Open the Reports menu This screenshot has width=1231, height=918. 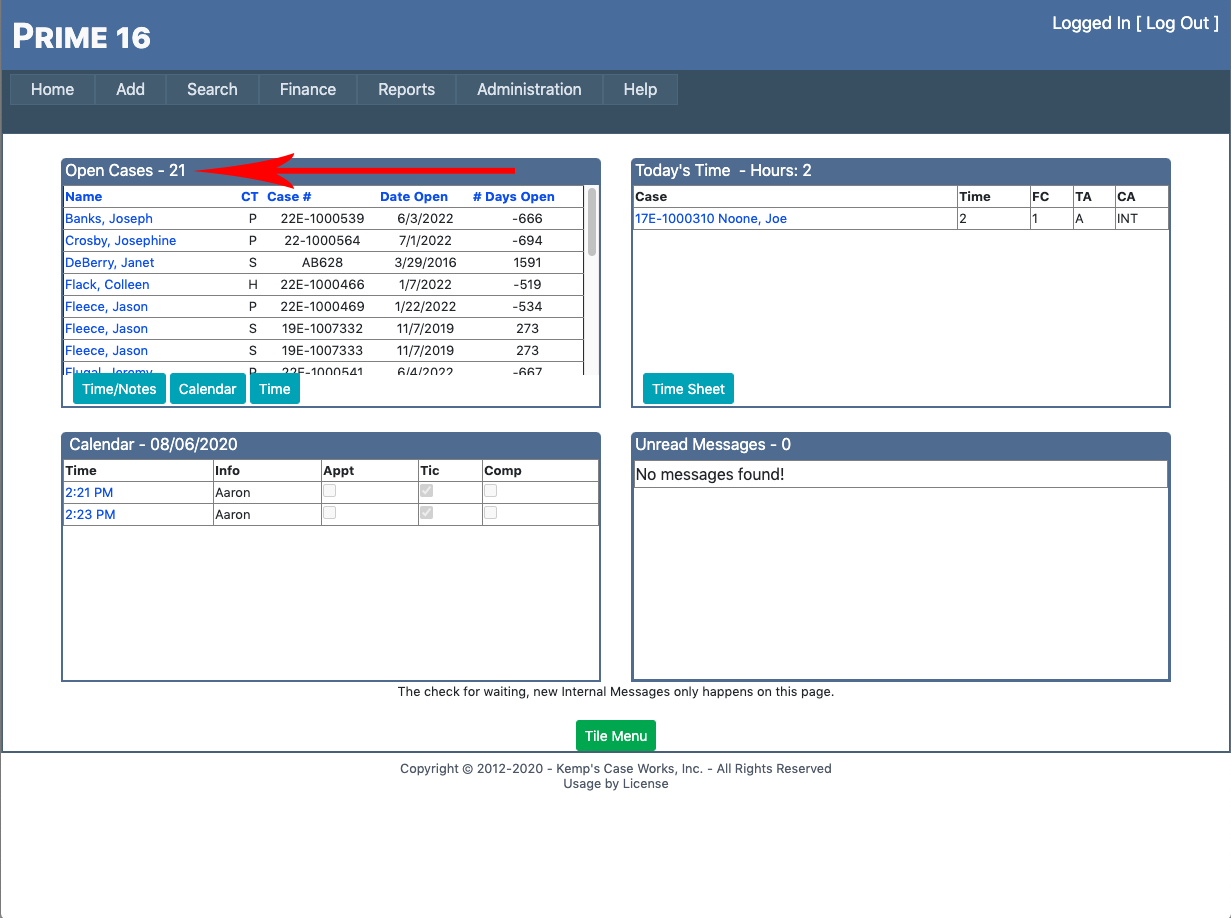tap(406, 89)
